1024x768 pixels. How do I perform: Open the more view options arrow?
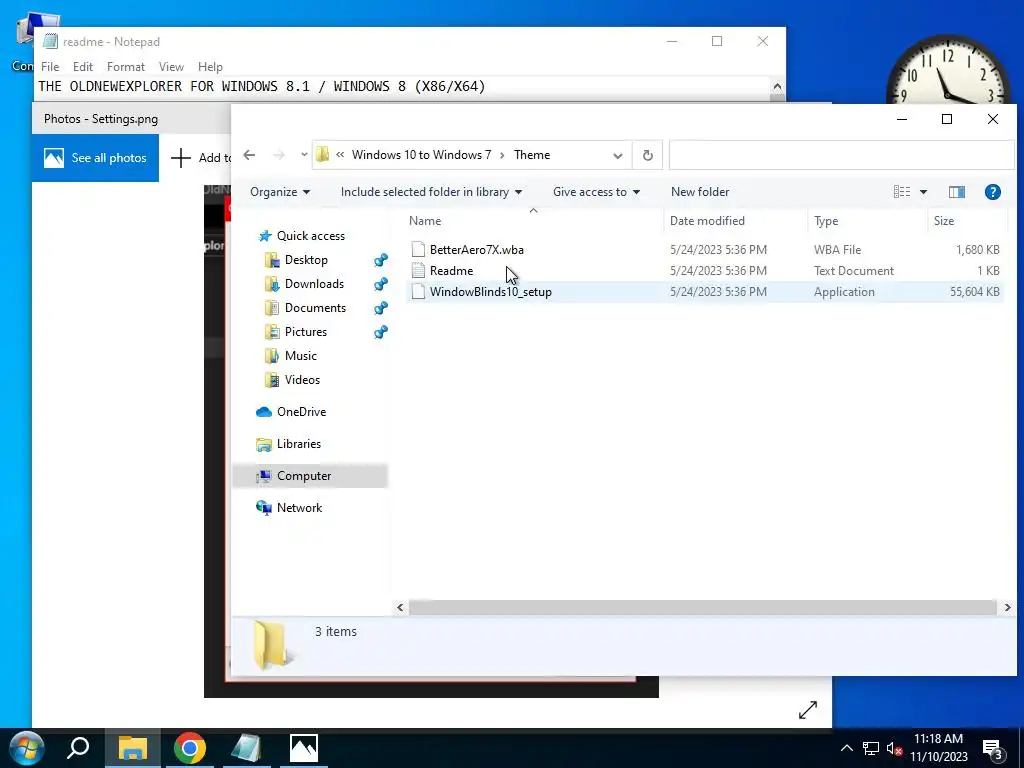923,192
